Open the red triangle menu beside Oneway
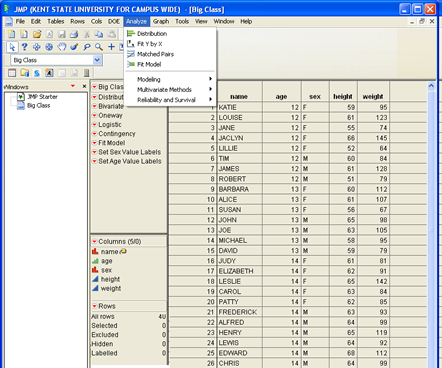This screenshot has width=442, height=368. (x=94, y=115)
